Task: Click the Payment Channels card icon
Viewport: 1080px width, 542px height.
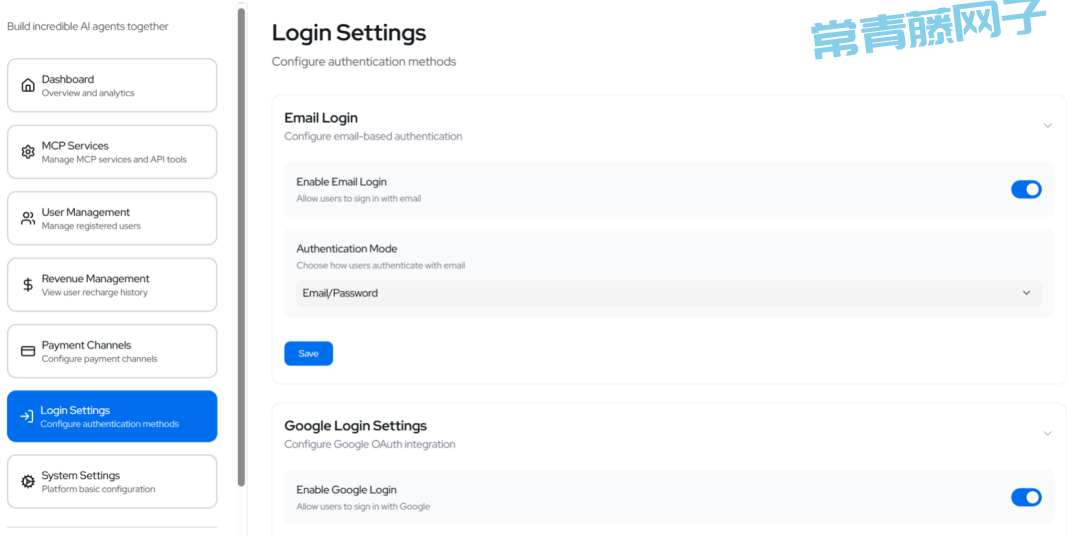Action: tap(28, 351)
